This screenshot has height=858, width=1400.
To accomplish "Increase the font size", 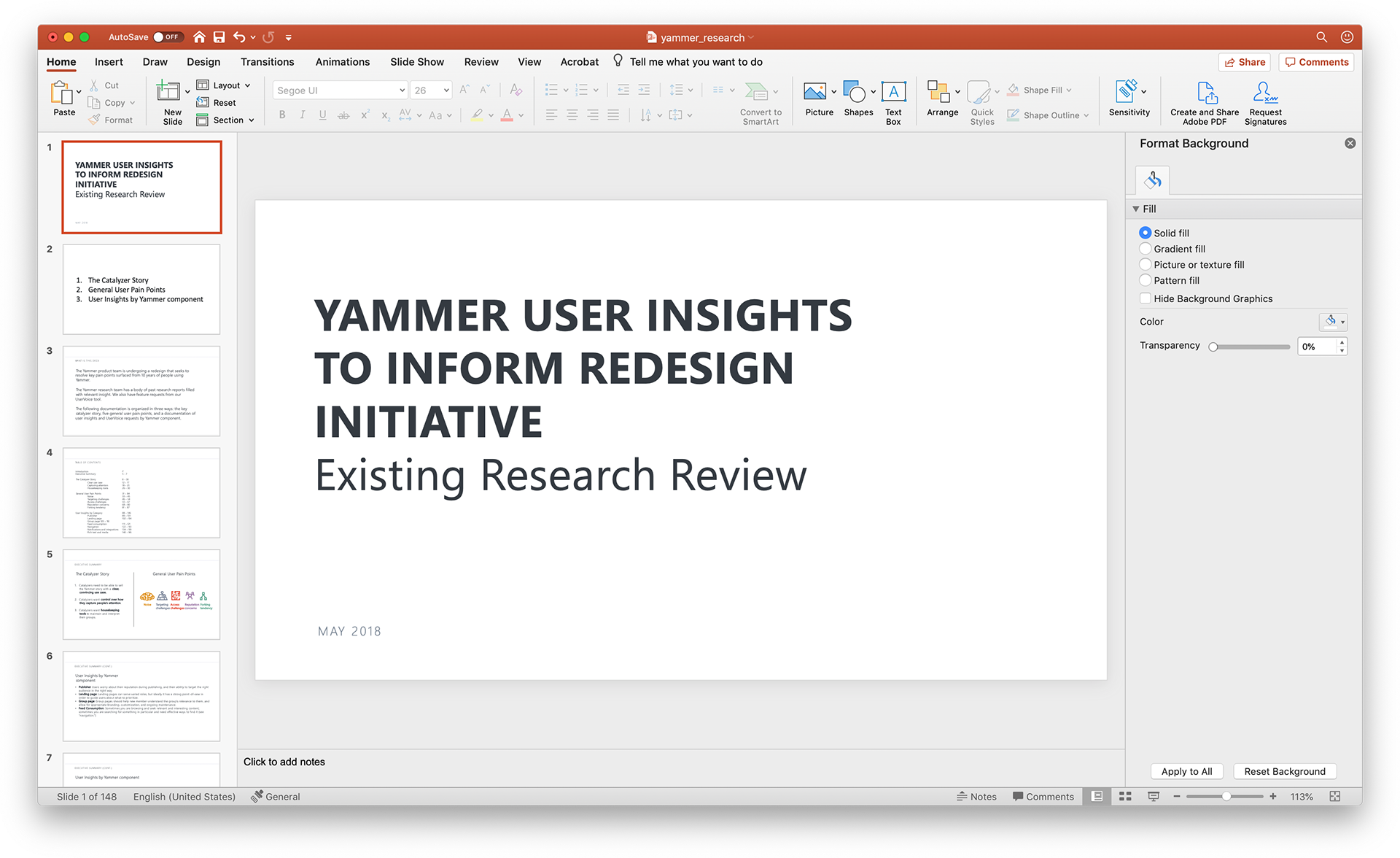I will coord(464,90).
